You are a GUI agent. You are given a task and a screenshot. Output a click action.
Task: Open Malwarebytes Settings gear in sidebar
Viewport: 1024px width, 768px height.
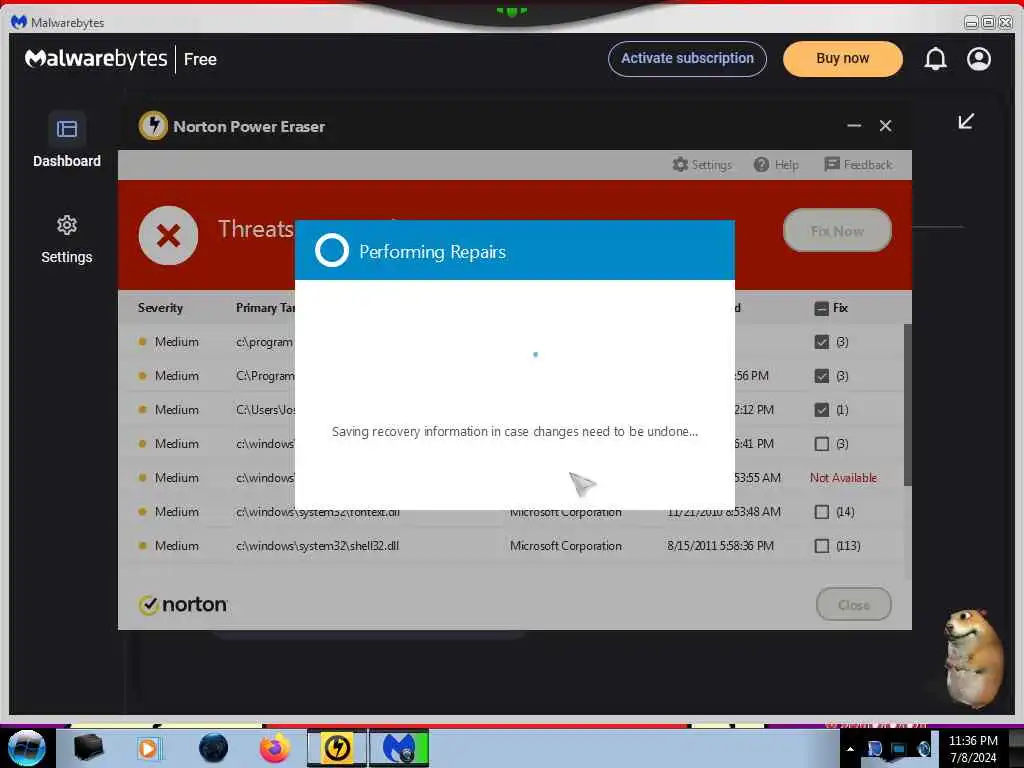click(x=67, y=225)
